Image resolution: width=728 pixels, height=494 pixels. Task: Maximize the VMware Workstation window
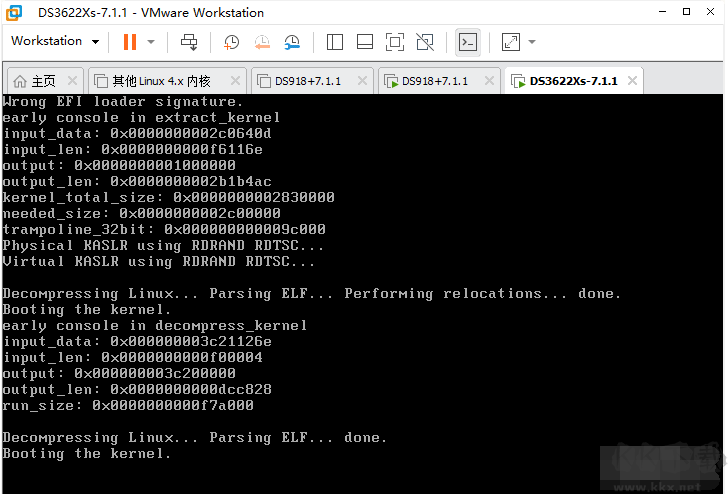[x=686, y=12]
